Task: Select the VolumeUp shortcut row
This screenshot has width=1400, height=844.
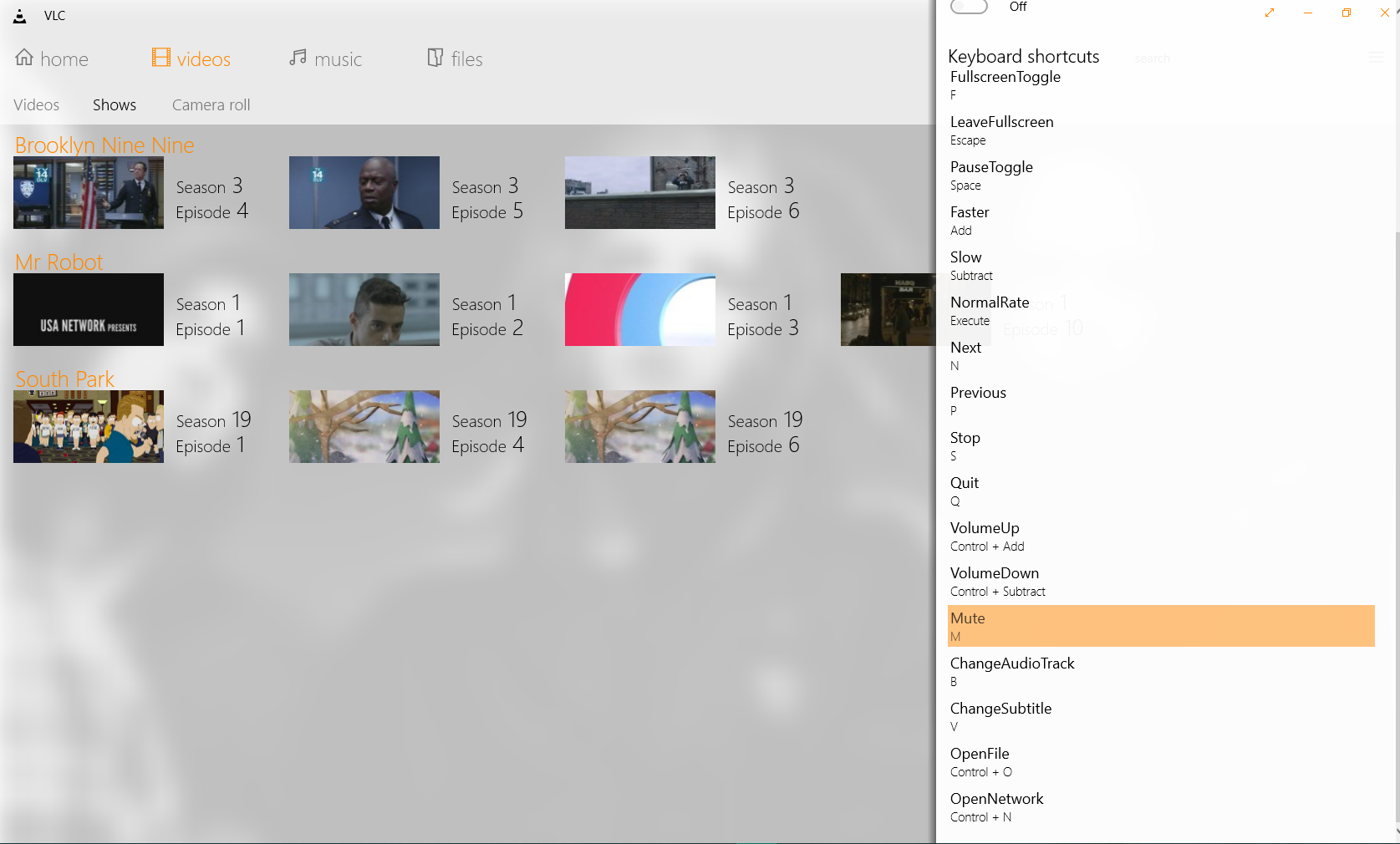Action: coord(1161,536)
